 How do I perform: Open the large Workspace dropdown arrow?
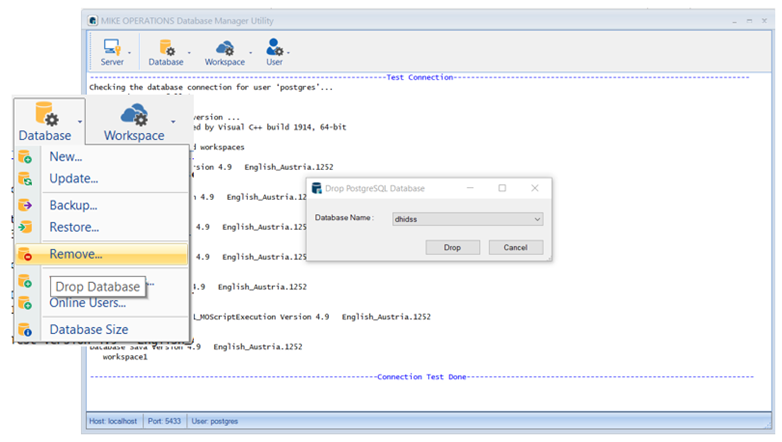(173, 121)
